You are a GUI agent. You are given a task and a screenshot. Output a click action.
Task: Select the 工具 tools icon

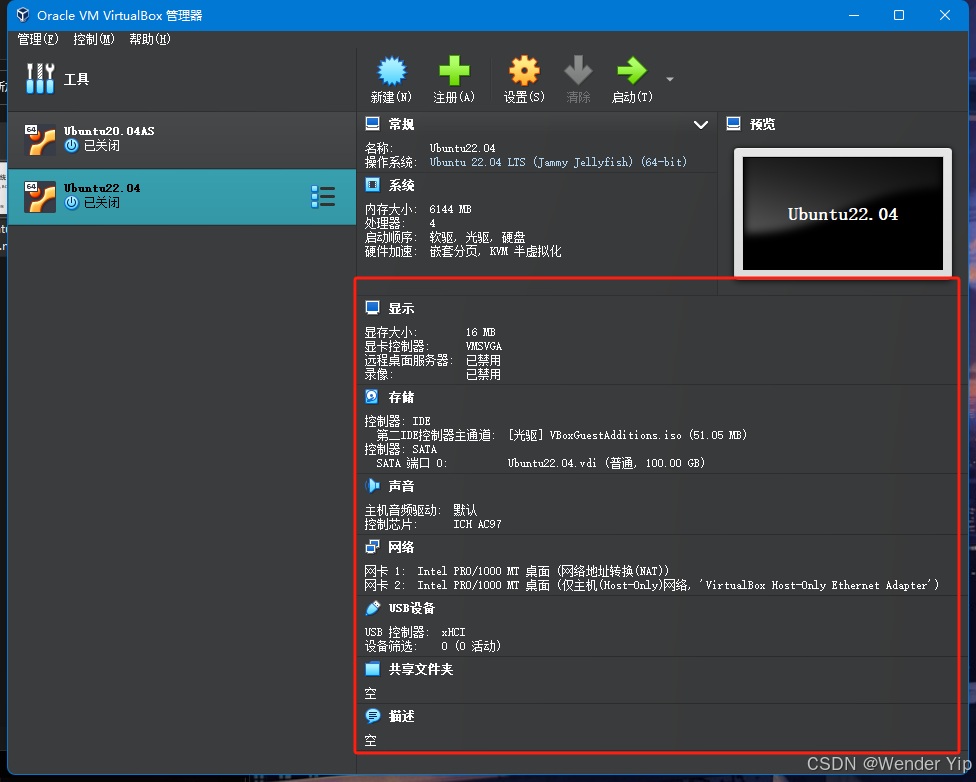(x=40, y=78)
